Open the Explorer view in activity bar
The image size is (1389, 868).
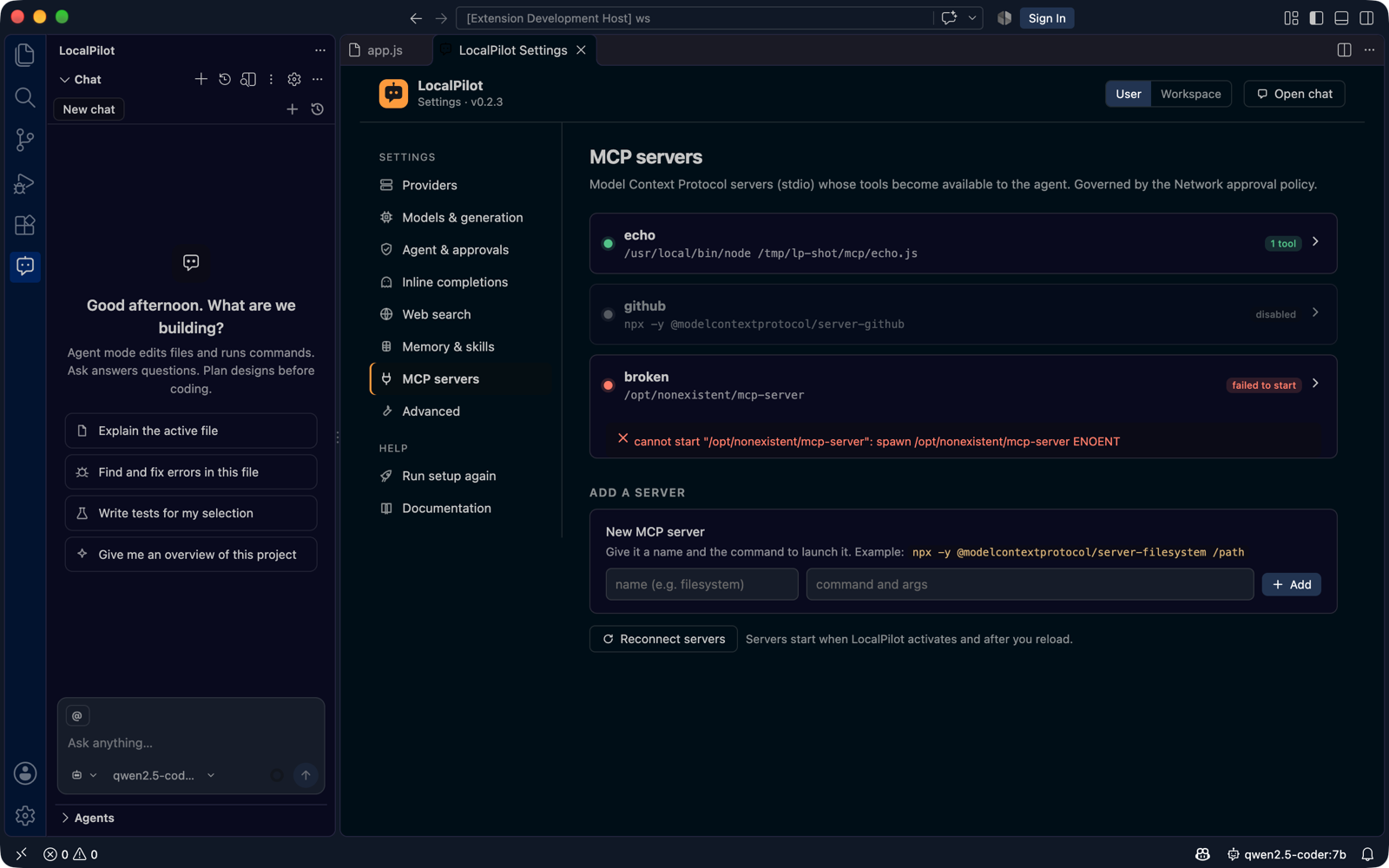(x=25, y=55)
